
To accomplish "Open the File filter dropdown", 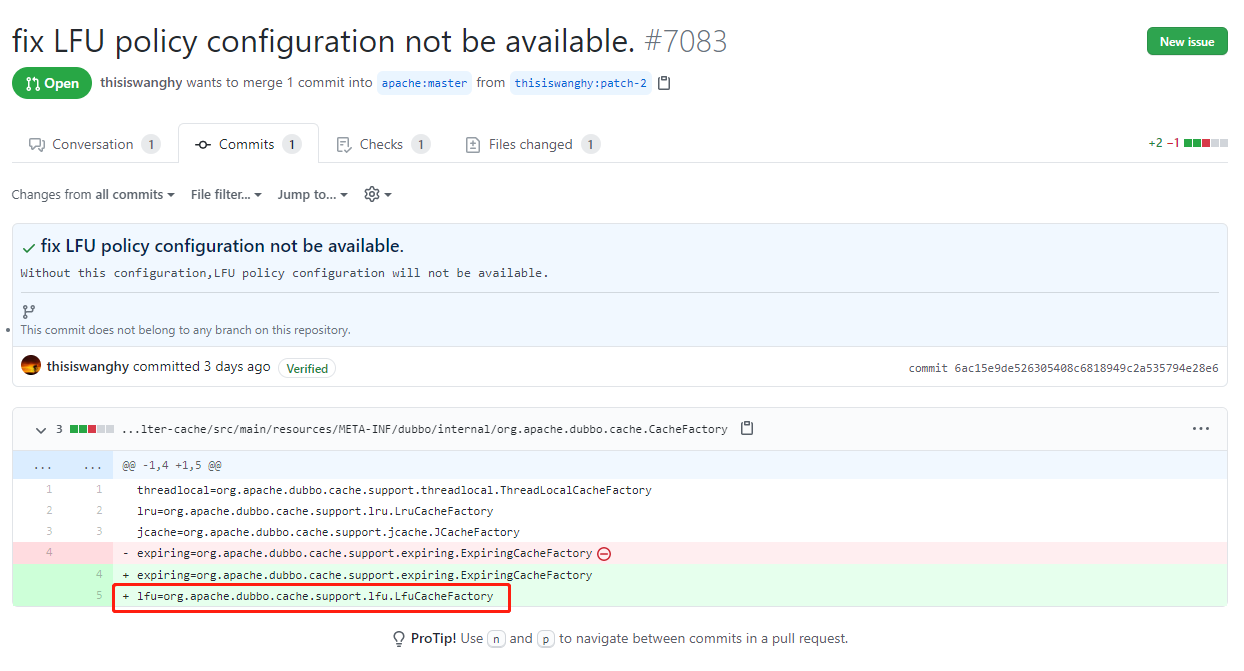I will [226, 194].
